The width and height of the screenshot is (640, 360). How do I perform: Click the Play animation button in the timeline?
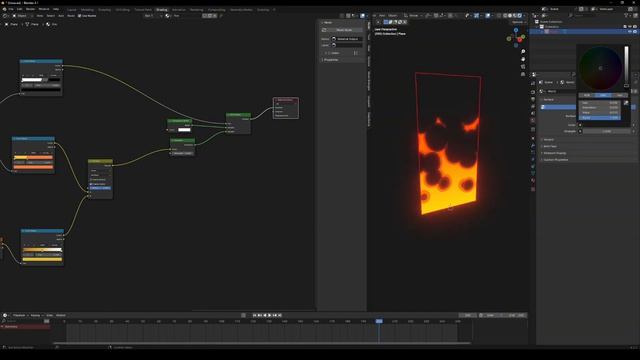click(269, 315)
